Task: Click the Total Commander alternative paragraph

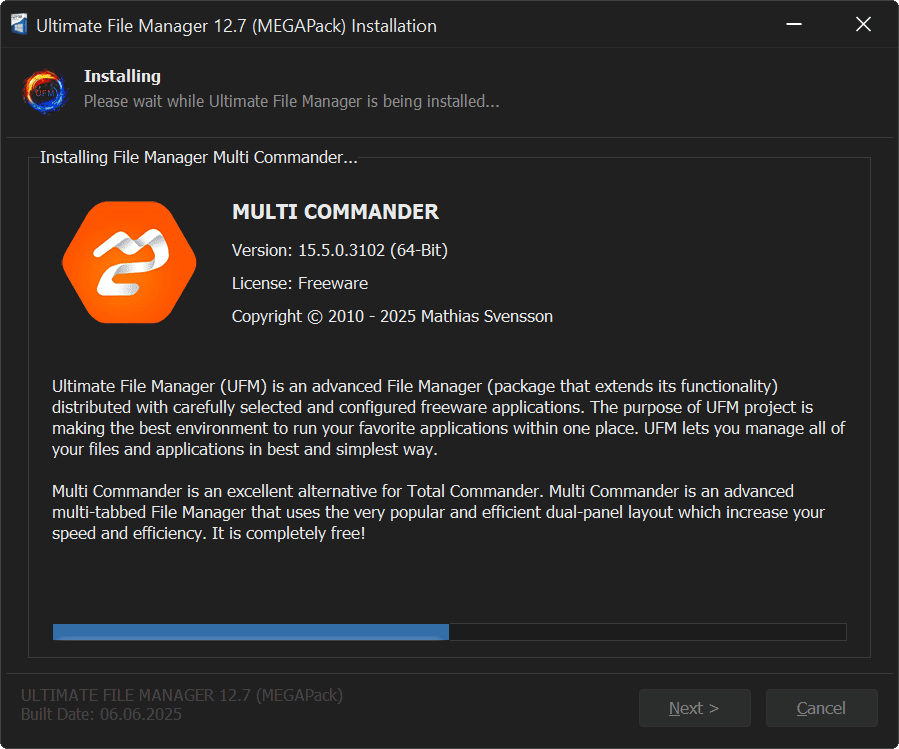Action: [x=438, y=512]
